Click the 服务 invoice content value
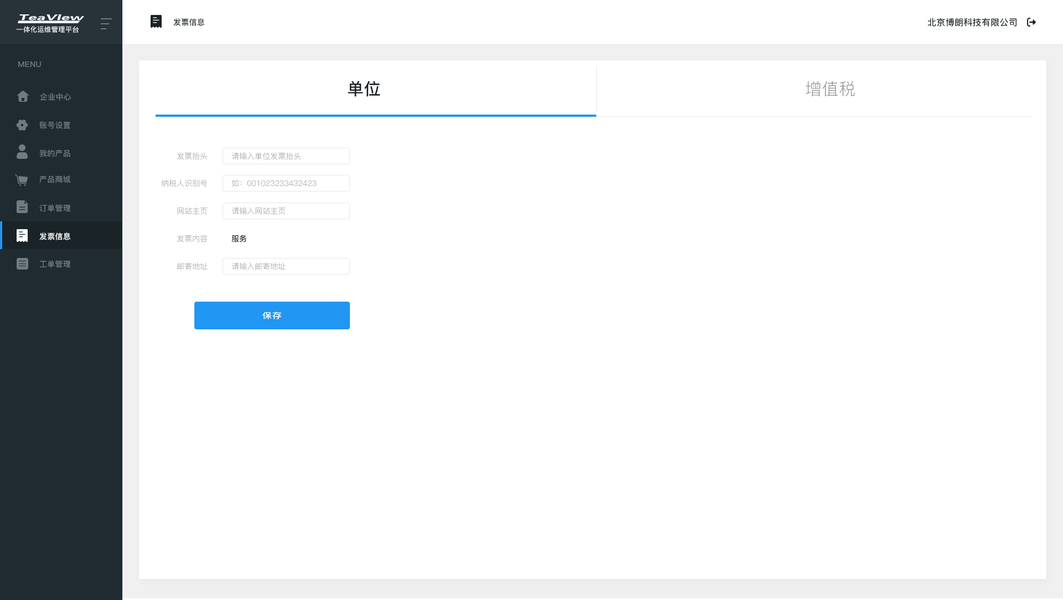The width and height of the screenshot is (1063, 600). point(239,239)
